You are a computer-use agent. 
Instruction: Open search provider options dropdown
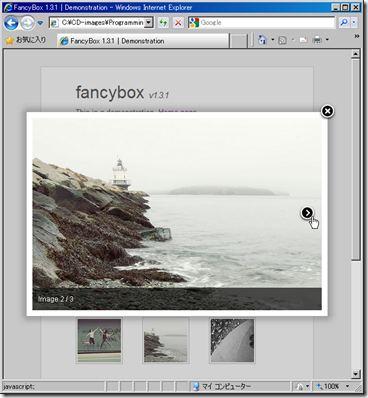[x=354, y=23]
